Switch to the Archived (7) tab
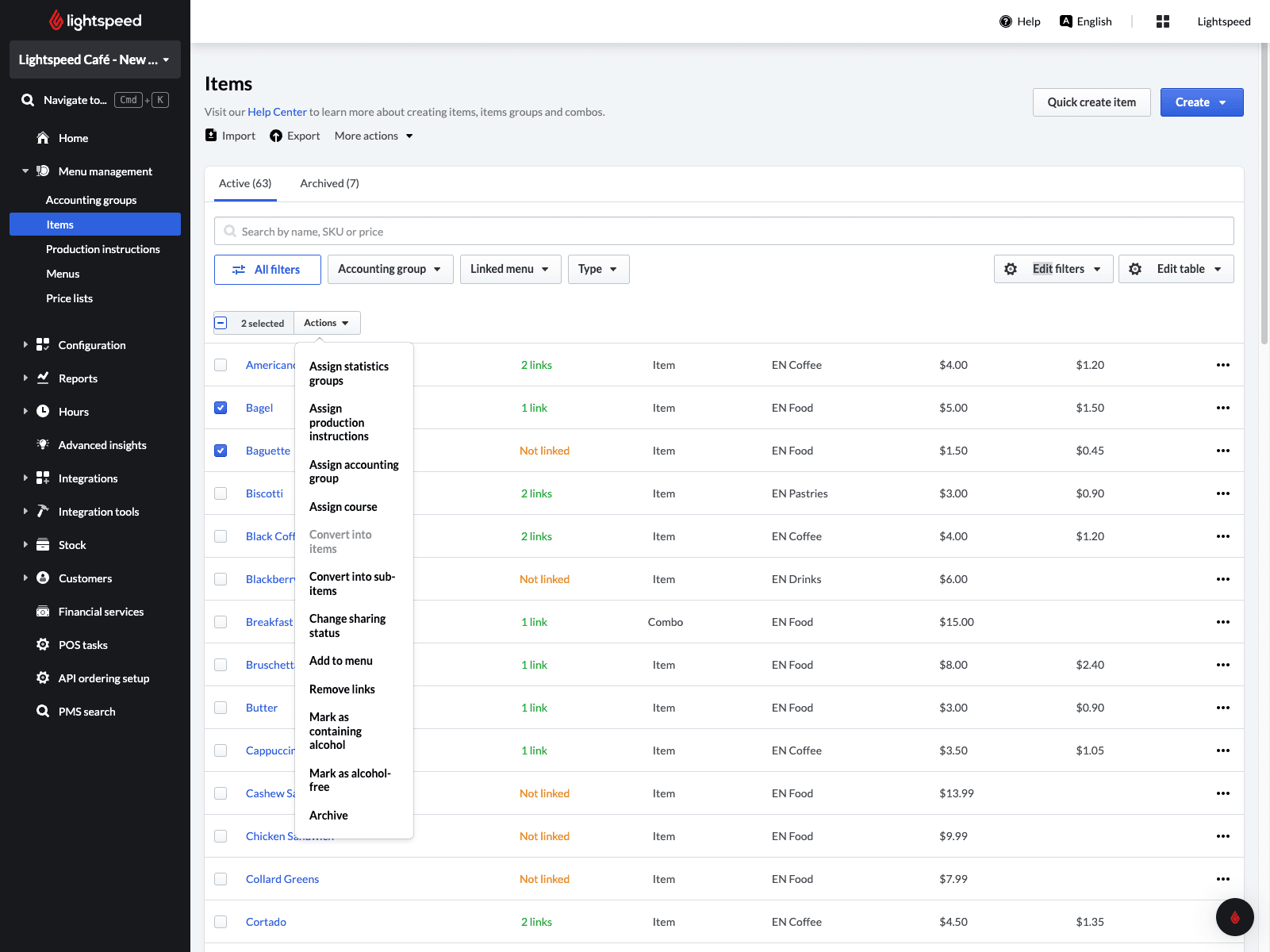The height and width of the screenshot is (952, 1270). 329,183
